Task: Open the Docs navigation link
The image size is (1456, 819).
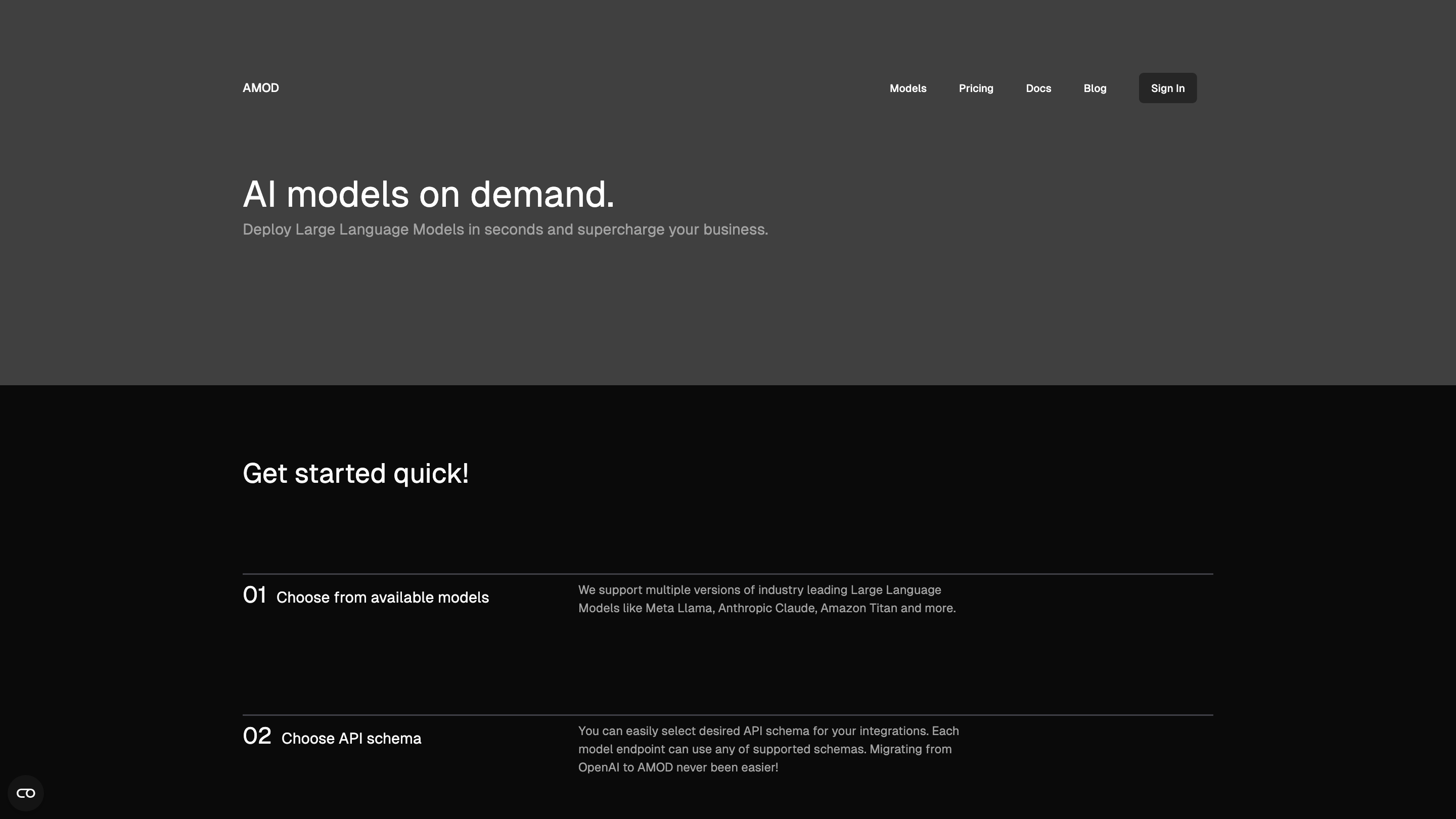Action: 1038,88
